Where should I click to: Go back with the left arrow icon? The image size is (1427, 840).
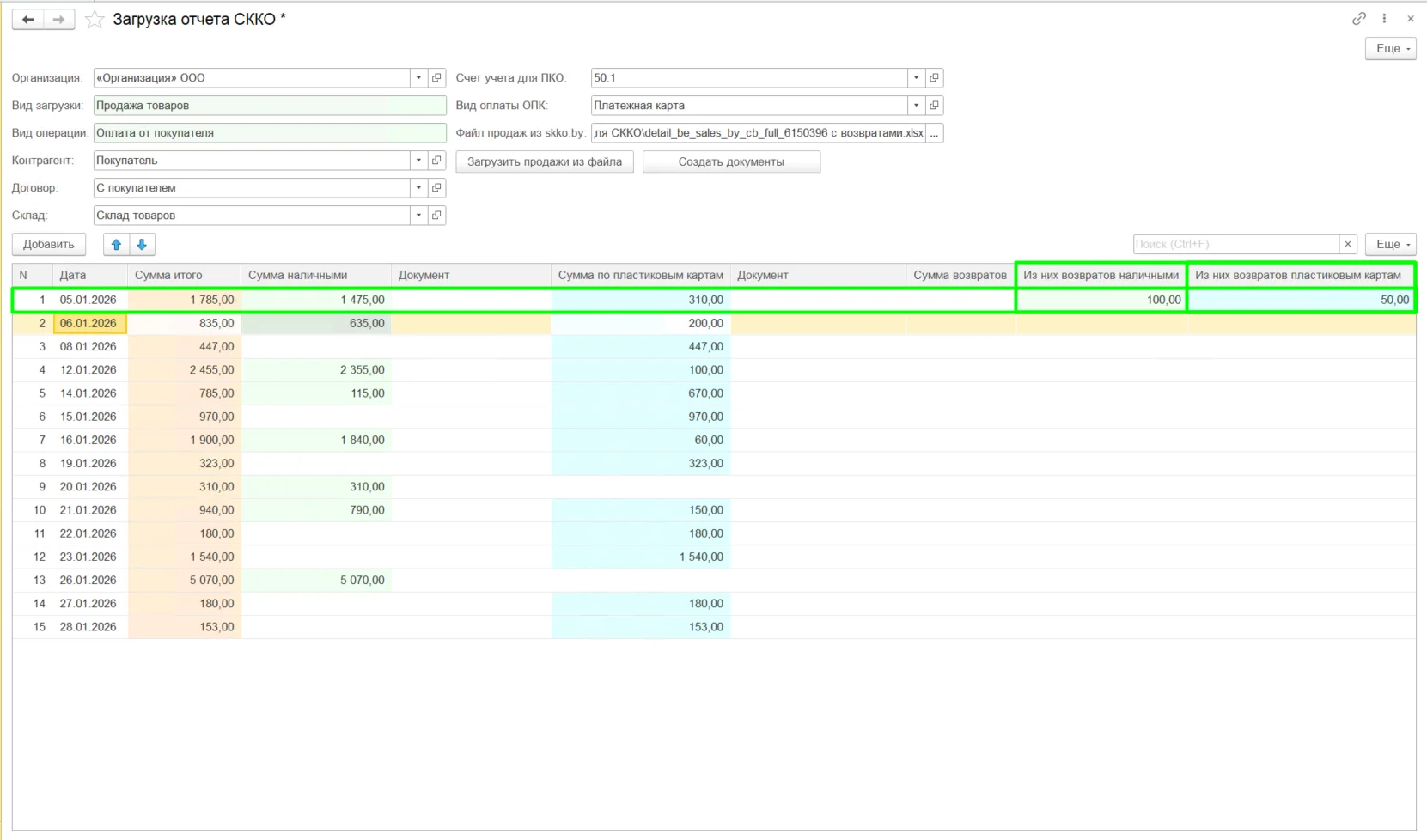[27, 19]
